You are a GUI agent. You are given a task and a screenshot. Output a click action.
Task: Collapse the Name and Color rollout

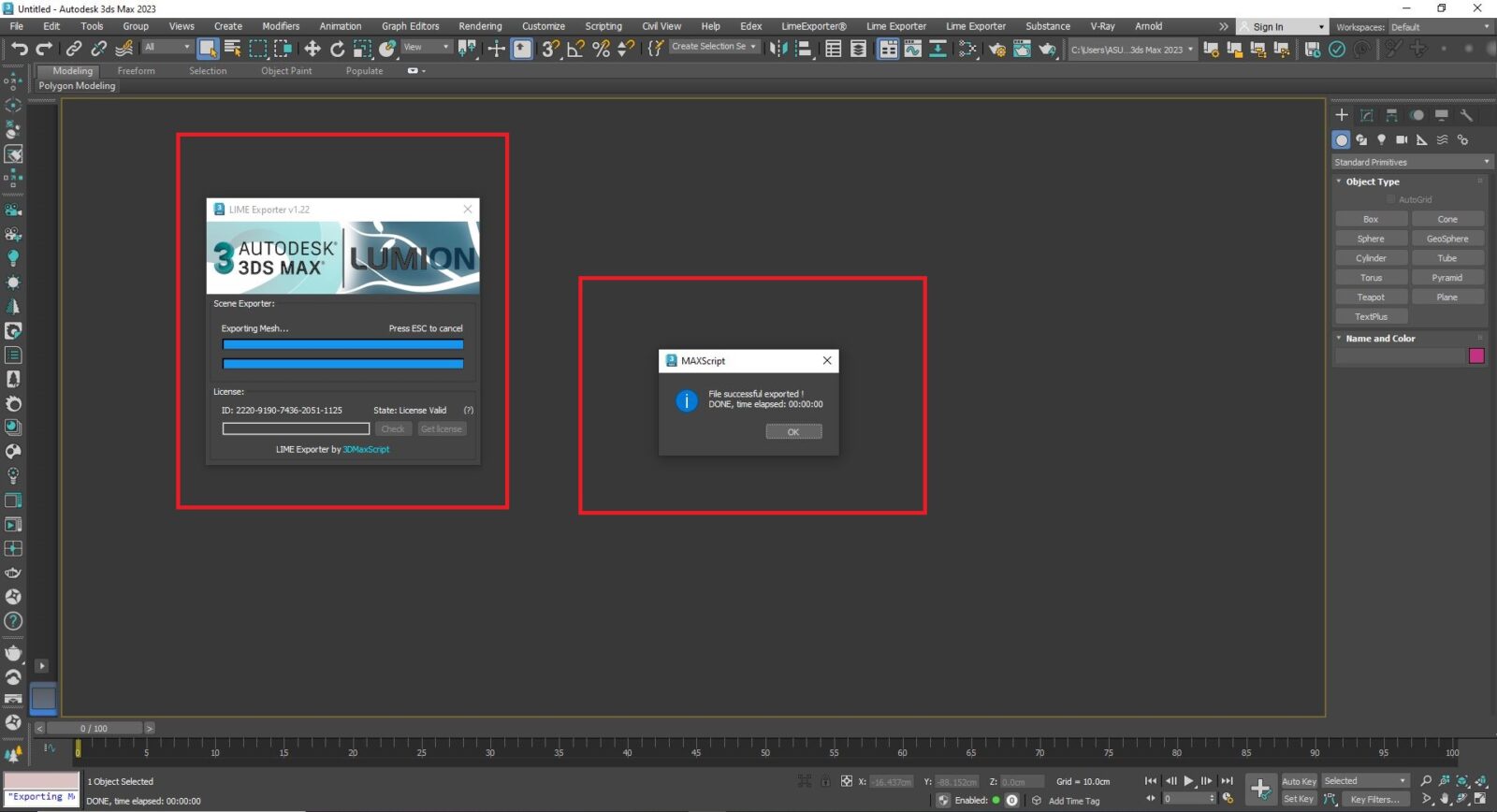1380,339
